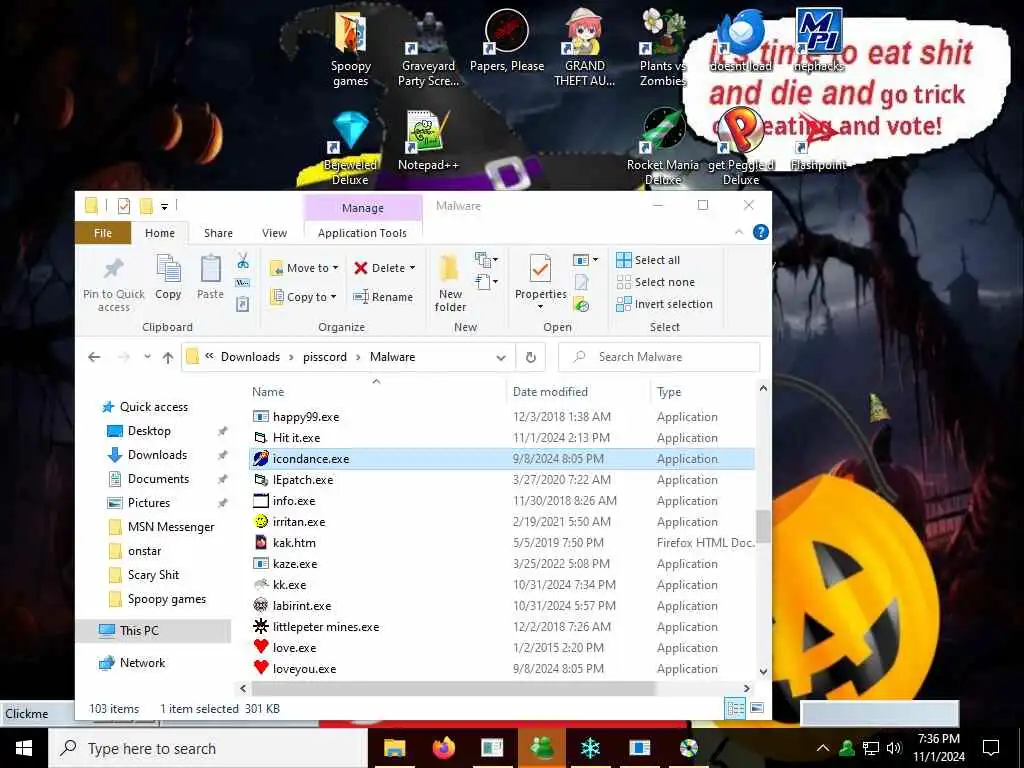This screenshot has width=1024, height=768.
Task: Collapse the ribbon with the chevron
Action: [739, 232]
